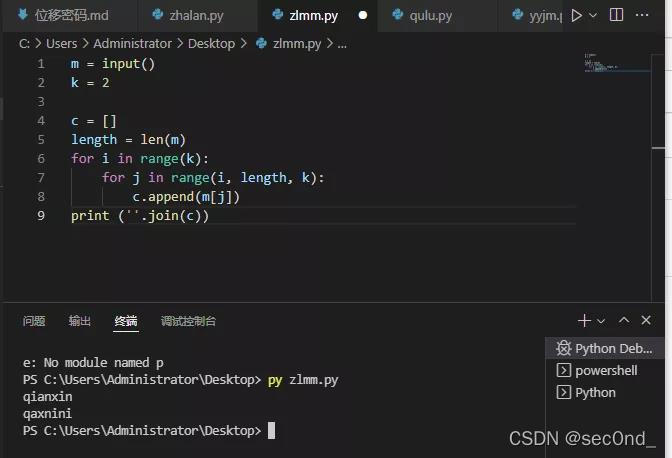Click the unsaved dot on zlmm.py tab
Viewport: 672px width, 458px height.
363,15
